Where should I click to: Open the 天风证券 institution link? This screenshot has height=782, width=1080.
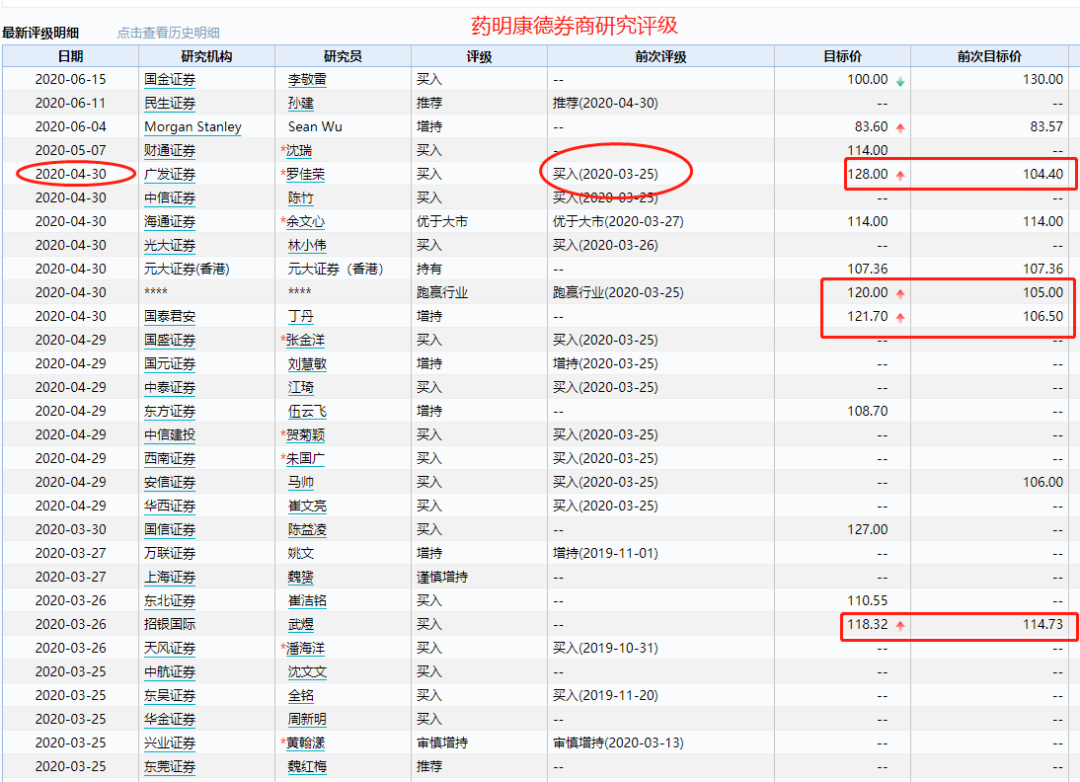[169, 648]
